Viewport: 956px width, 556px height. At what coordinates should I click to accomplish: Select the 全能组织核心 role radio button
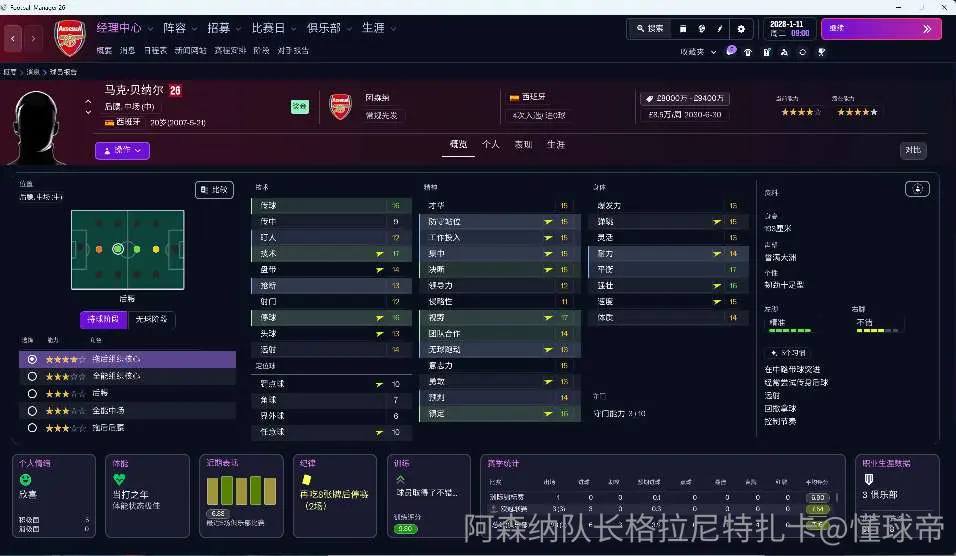(32, 376)
